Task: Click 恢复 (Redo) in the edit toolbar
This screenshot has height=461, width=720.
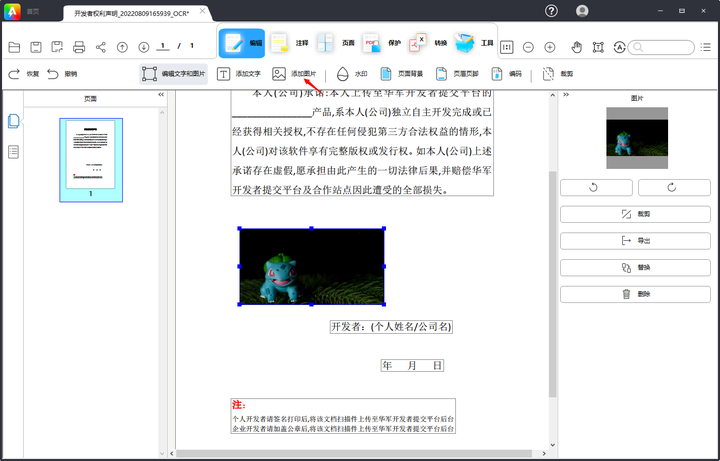Action: pos(23,74)
